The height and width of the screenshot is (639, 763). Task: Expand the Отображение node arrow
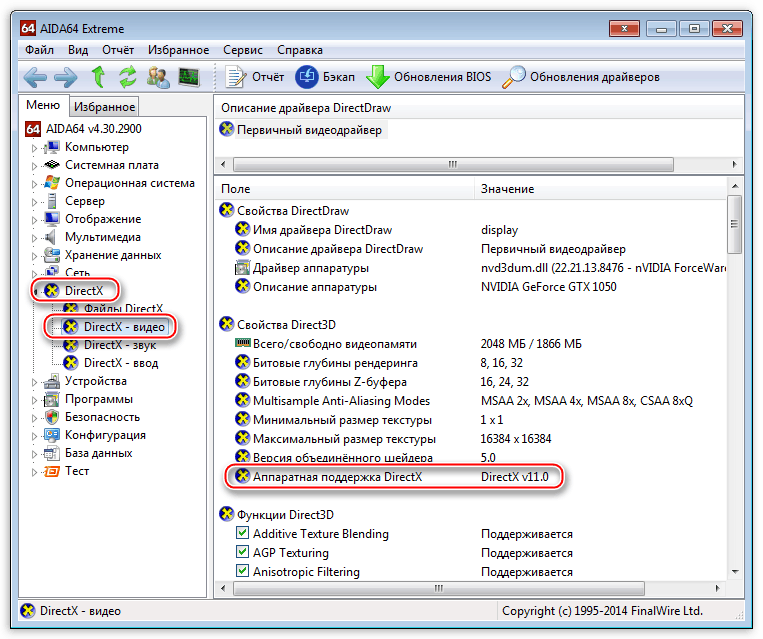click(34, 220)
